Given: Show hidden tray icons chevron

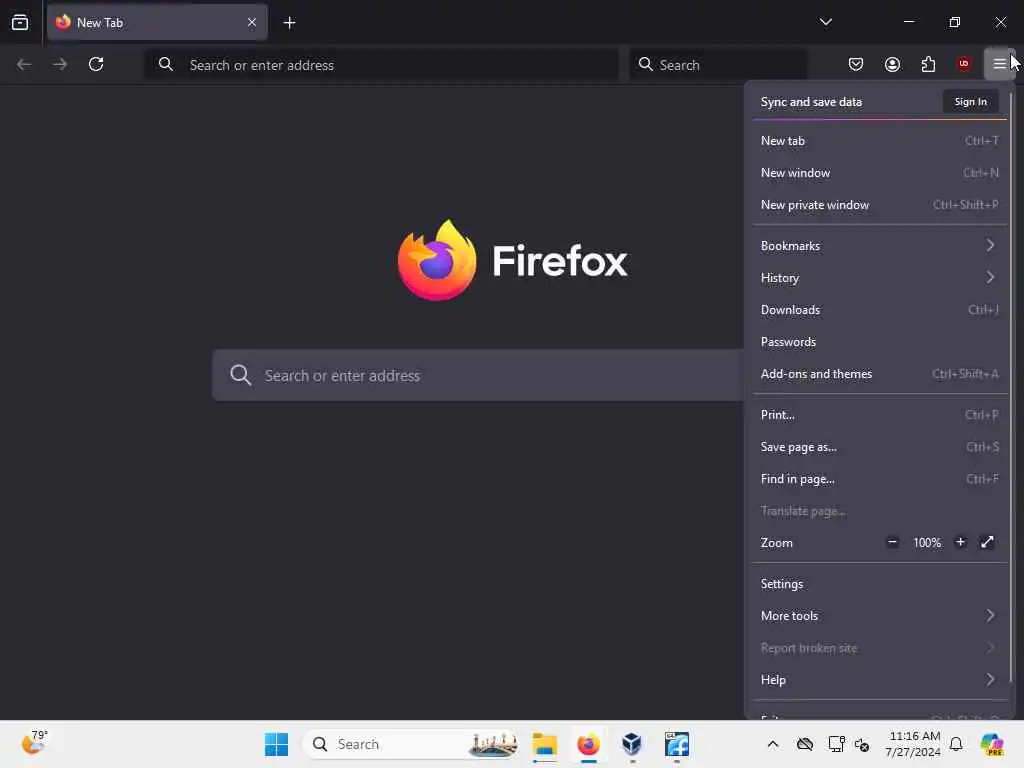Looking at the screenshot, I should (x=773, y=744).
